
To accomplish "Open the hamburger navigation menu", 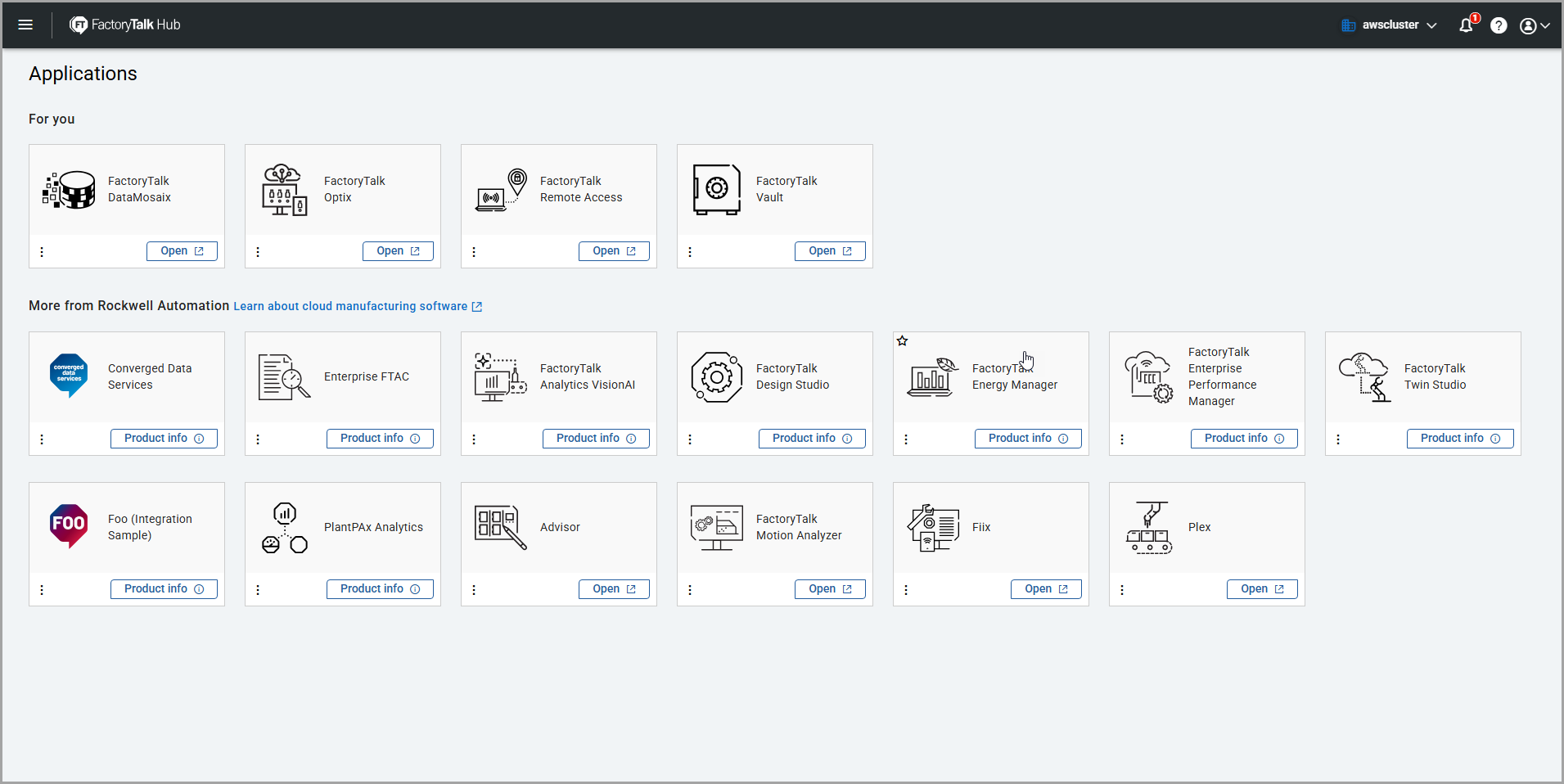I will (25, 25).
